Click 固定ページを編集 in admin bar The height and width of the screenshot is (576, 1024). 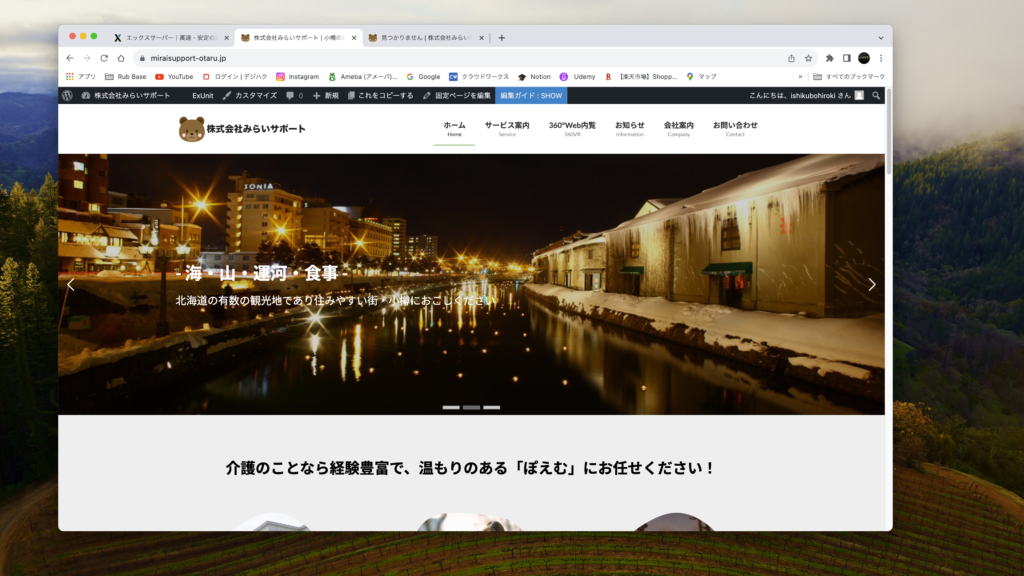click(x=457, y=95)
